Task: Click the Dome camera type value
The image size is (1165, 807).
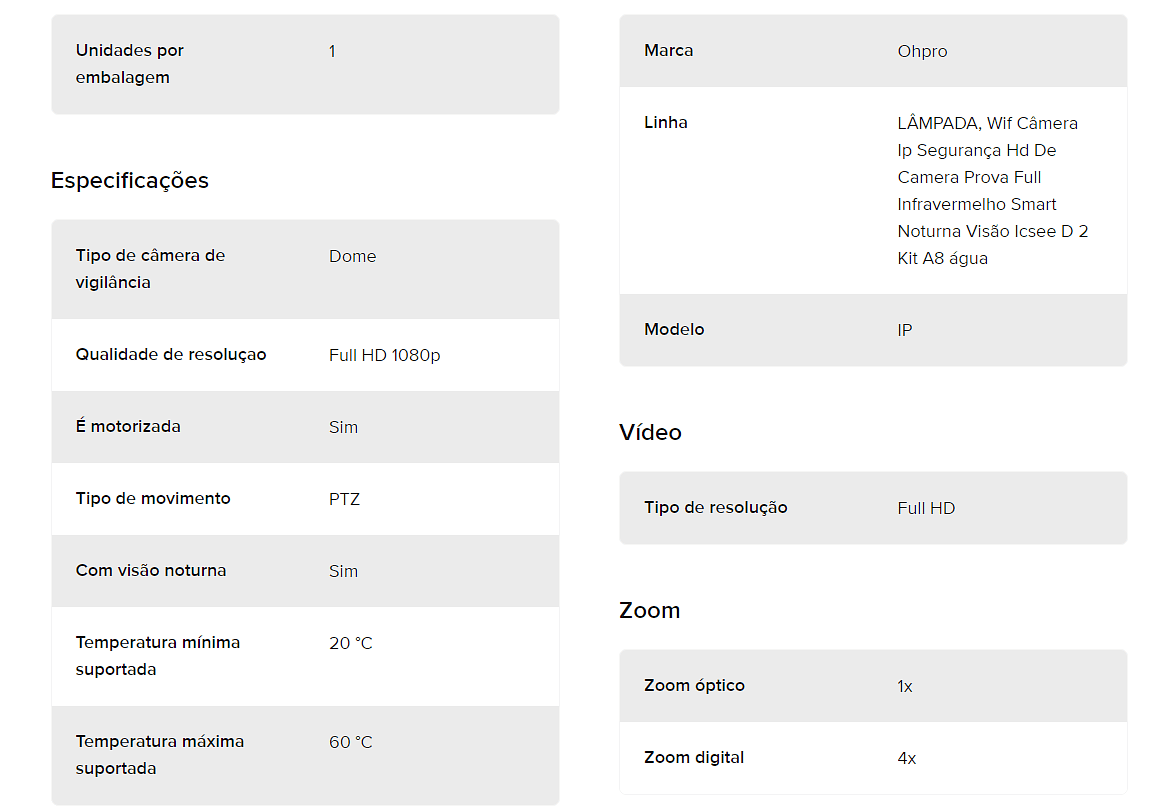Action: pyautogui.click(x=352, y=256)
